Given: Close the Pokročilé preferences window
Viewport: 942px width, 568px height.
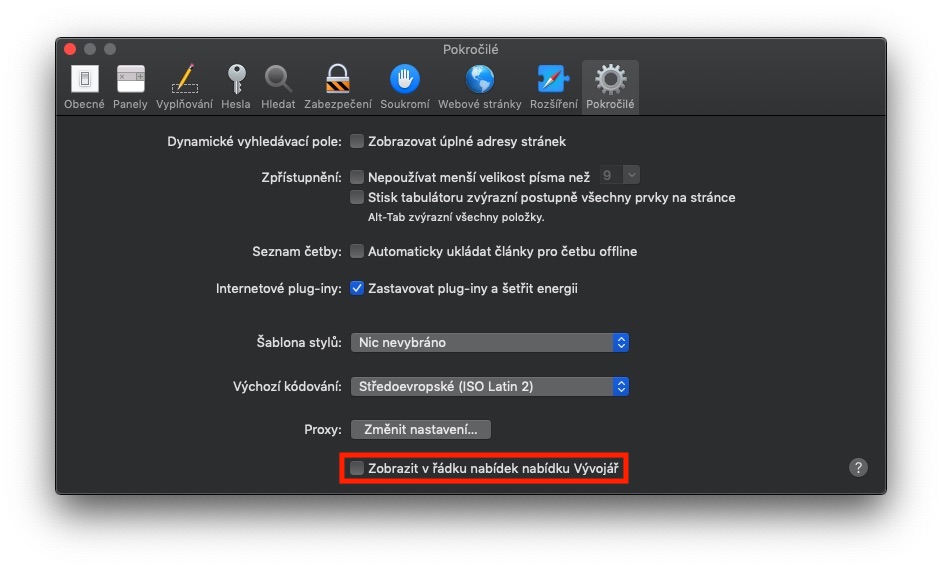Looking at the screenshot, I should pos(70,49).
